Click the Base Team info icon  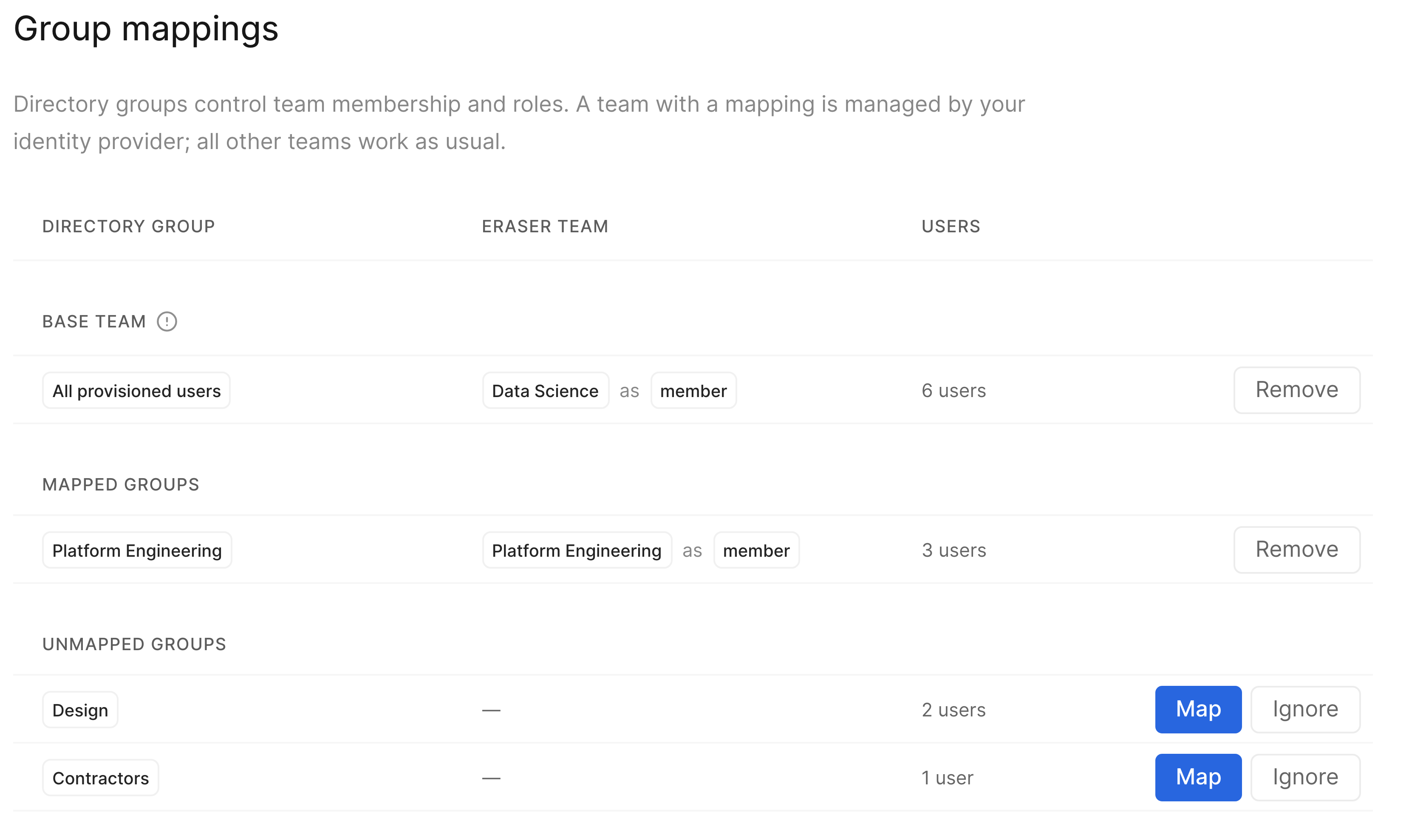(x=167, y=321)
